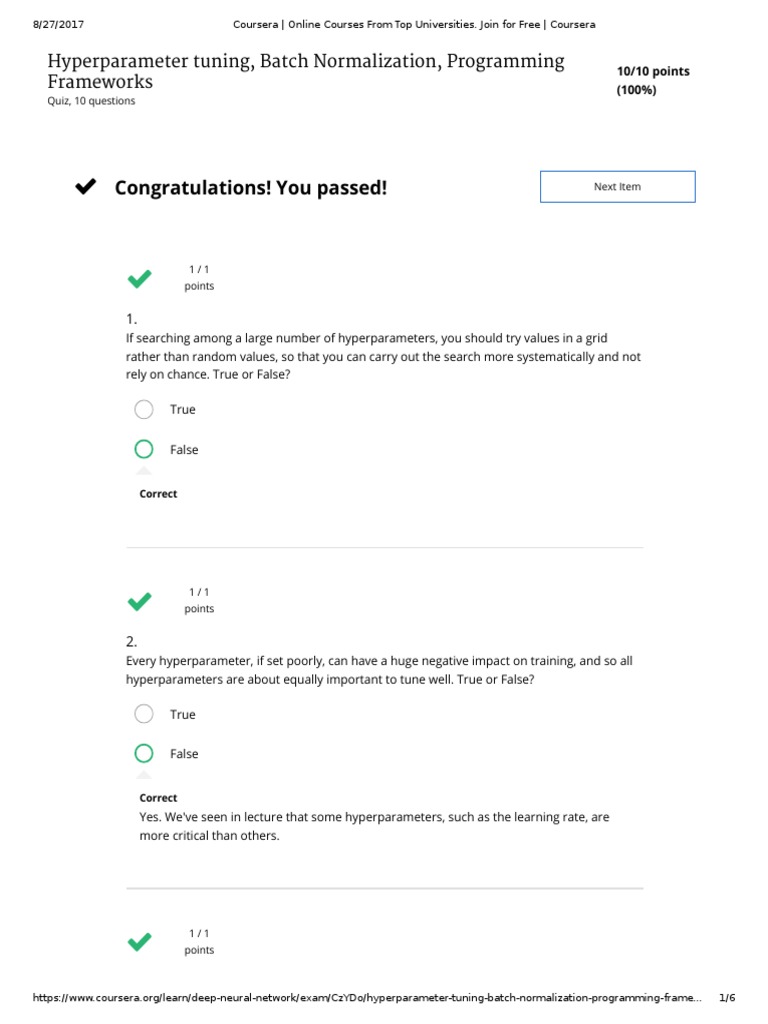This screenshot has height=1024, width=768.
Task: Click the question 1 grid search text
Action: [x=383, y=356]
